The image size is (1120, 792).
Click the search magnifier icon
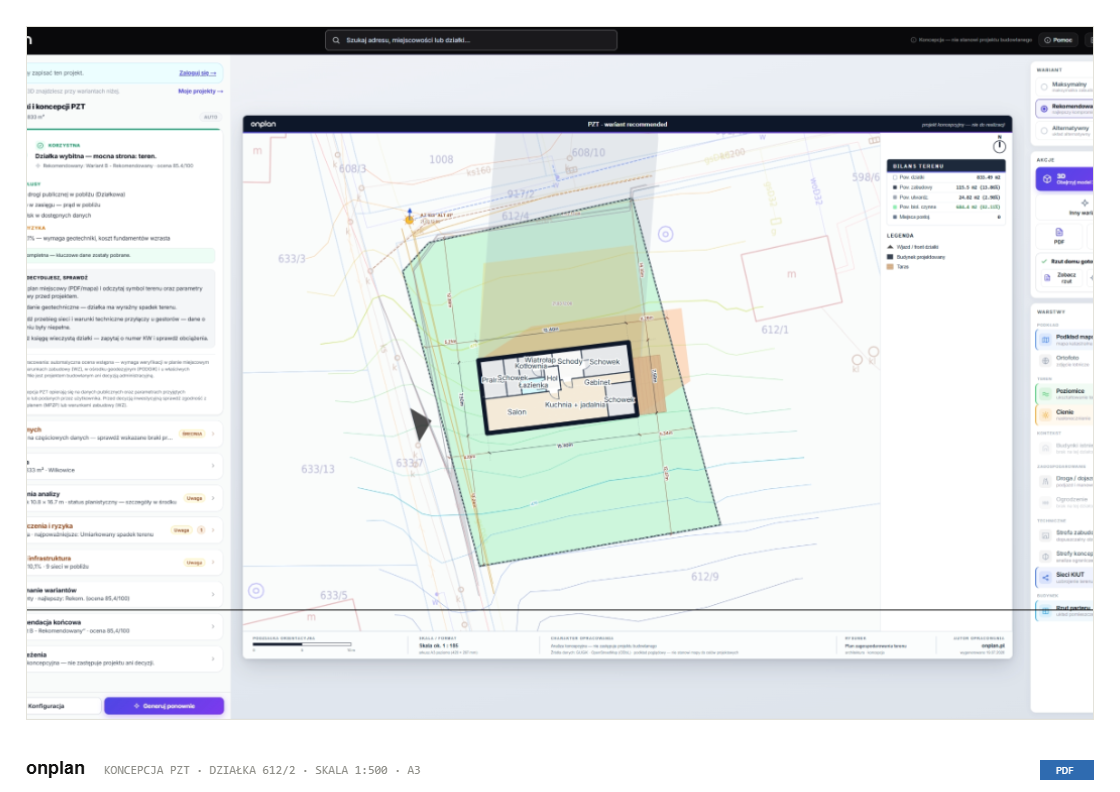click(336, 40)
